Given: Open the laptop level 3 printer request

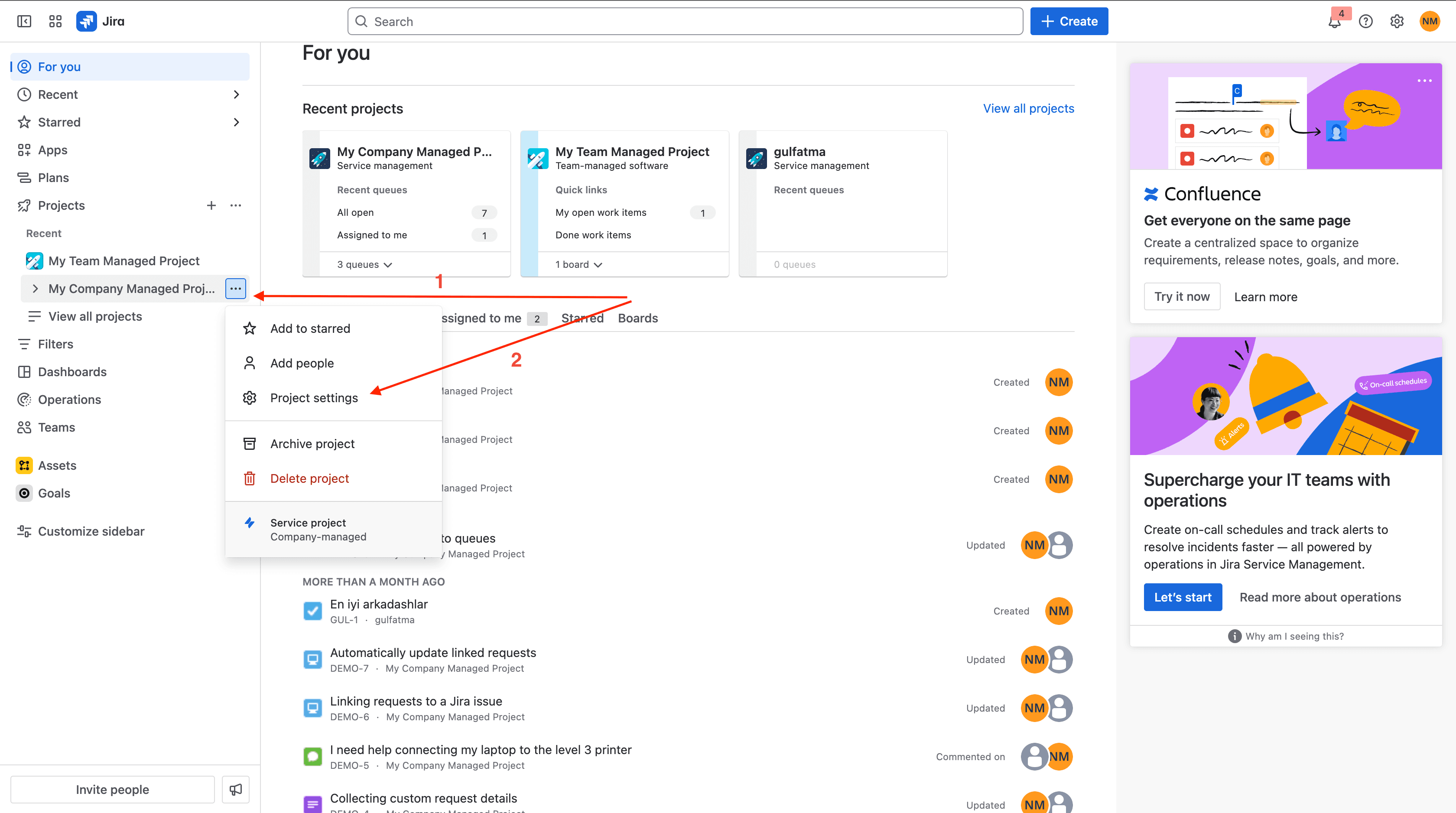Looking at the screenshot, I should pyautogui.click(x=481, y=750).
